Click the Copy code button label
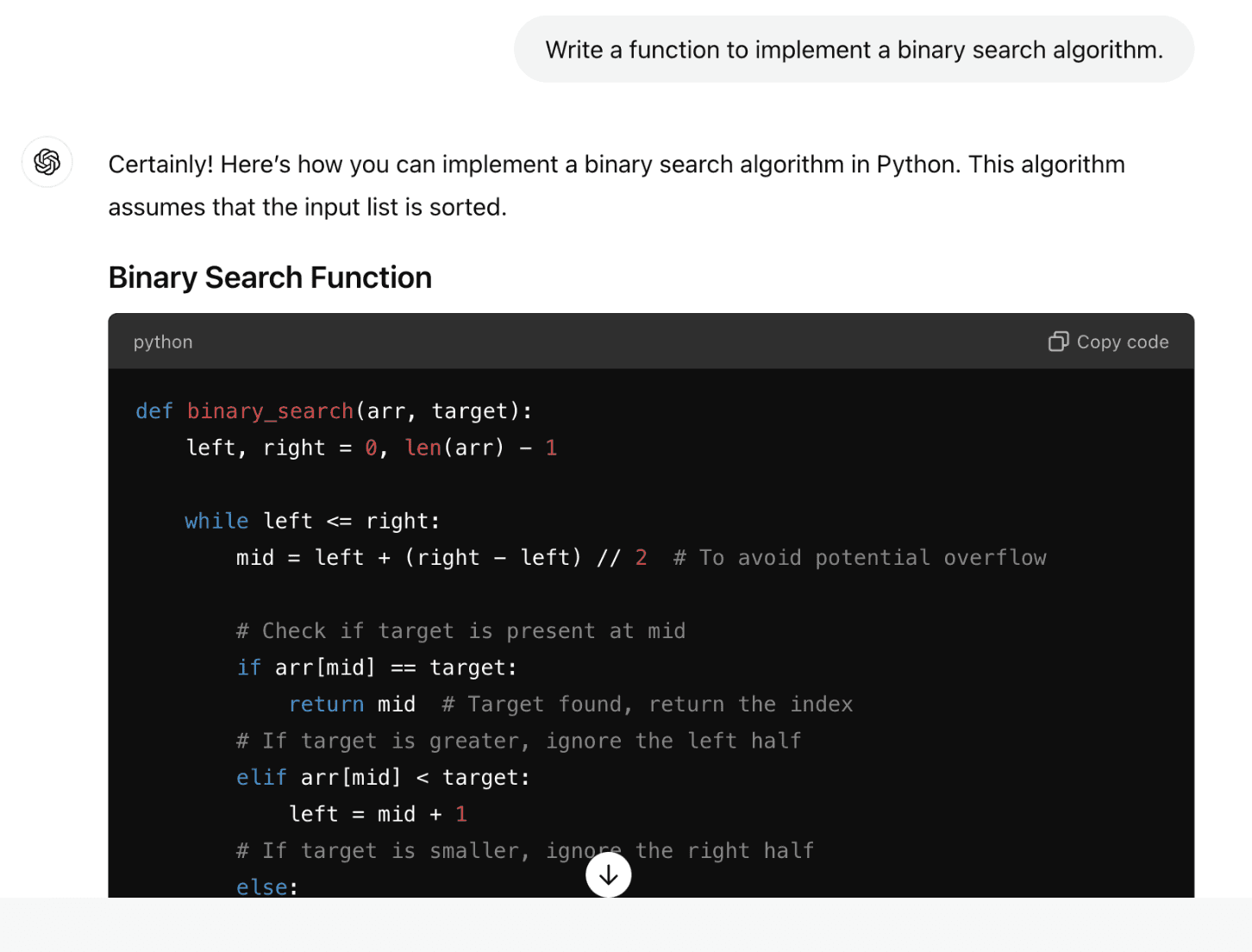 [1123, 342]
